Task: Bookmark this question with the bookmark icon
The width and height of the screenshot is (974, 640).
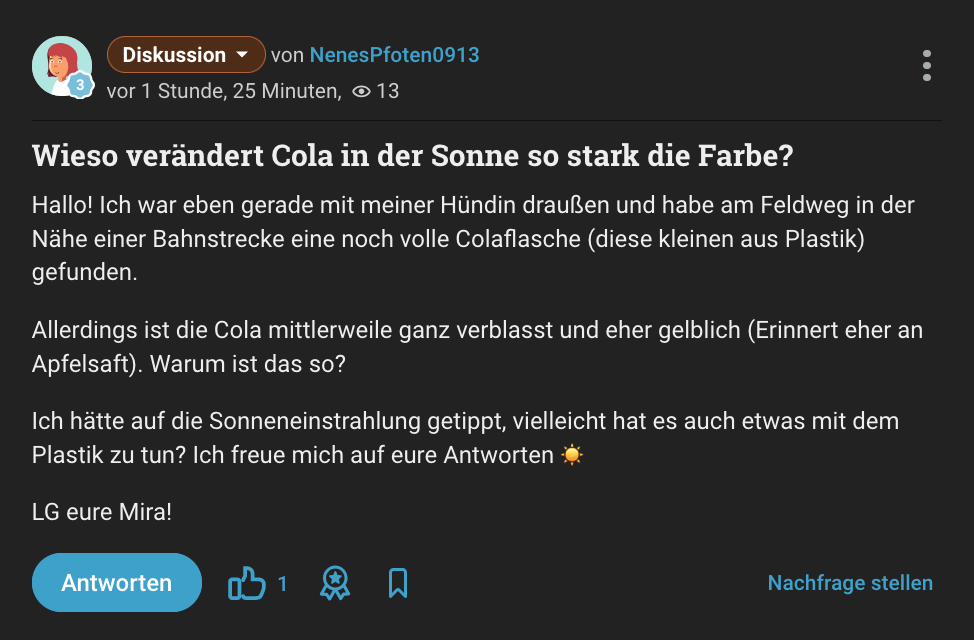Action: [398, 583]
